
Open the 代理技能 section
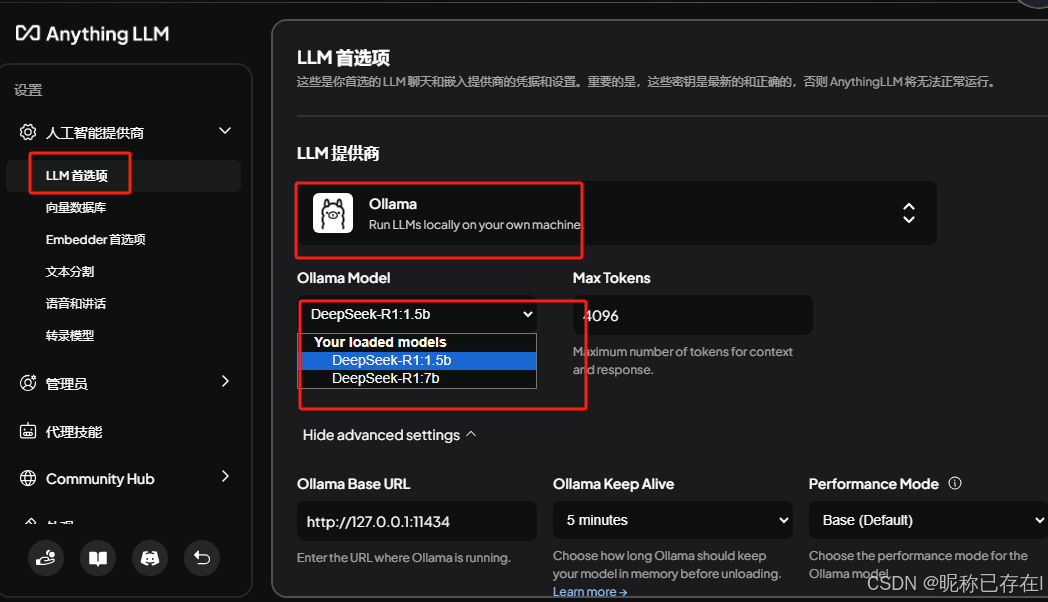click(74, 432)
